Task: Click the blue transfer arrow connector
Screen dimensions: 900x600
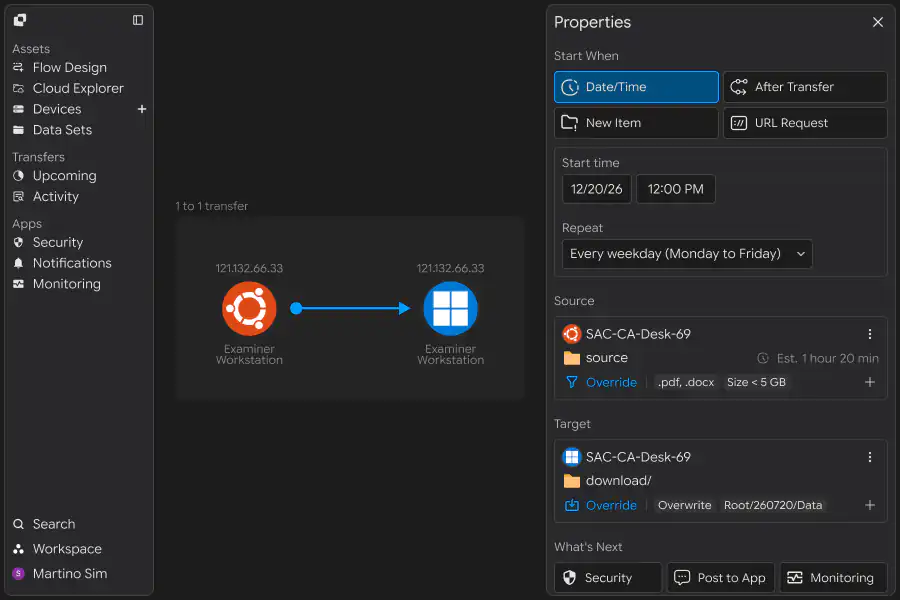Action: (350, 308)
